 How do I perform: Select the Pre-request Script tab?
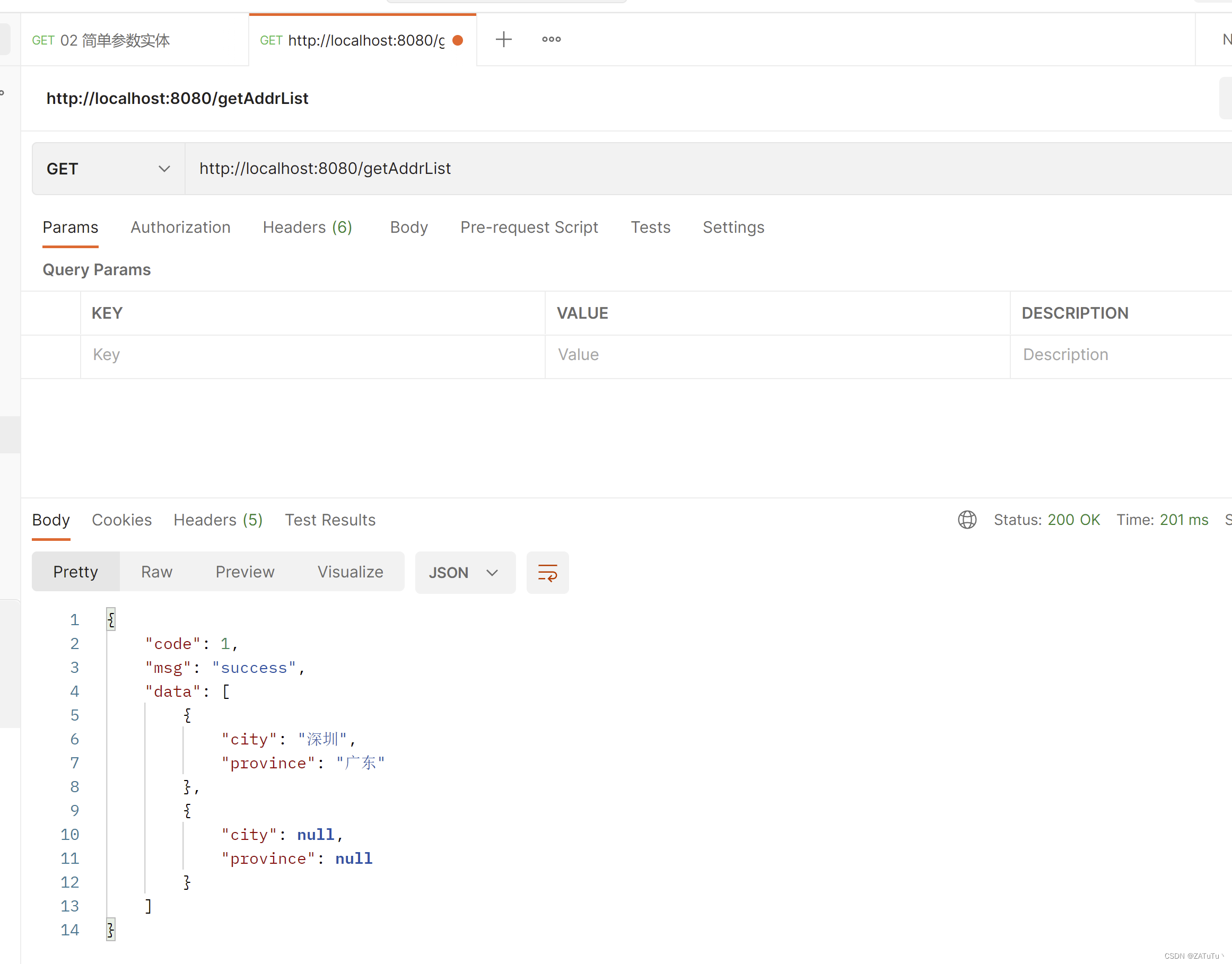pyautogui.click(x=529, y=227)
